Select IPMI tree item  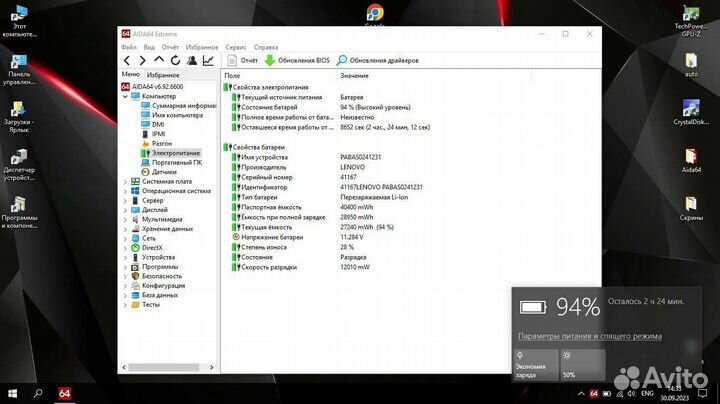pos(153,134)
